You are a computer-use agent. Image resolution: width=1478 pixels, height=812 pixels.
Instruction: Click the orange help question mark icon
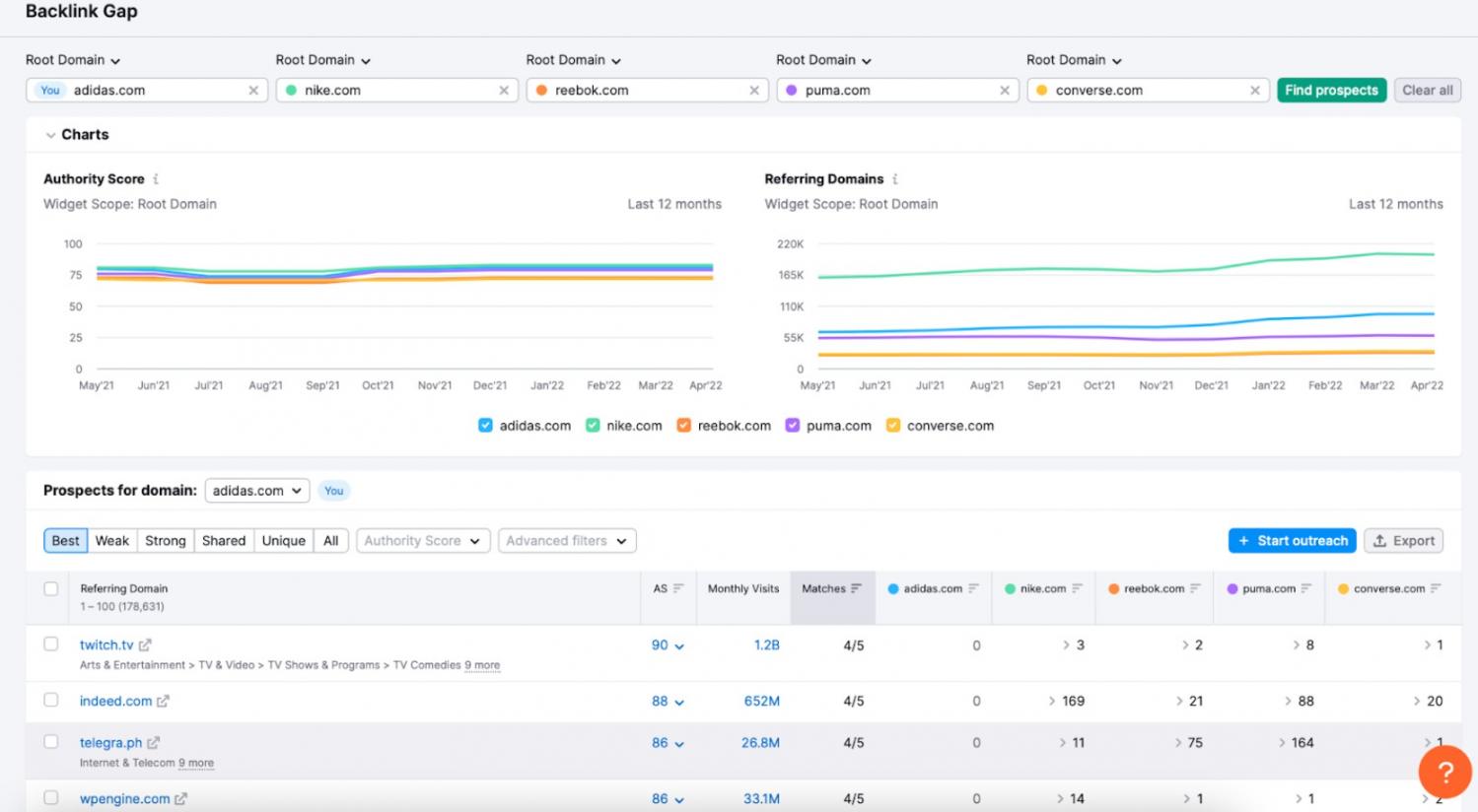1444,771
